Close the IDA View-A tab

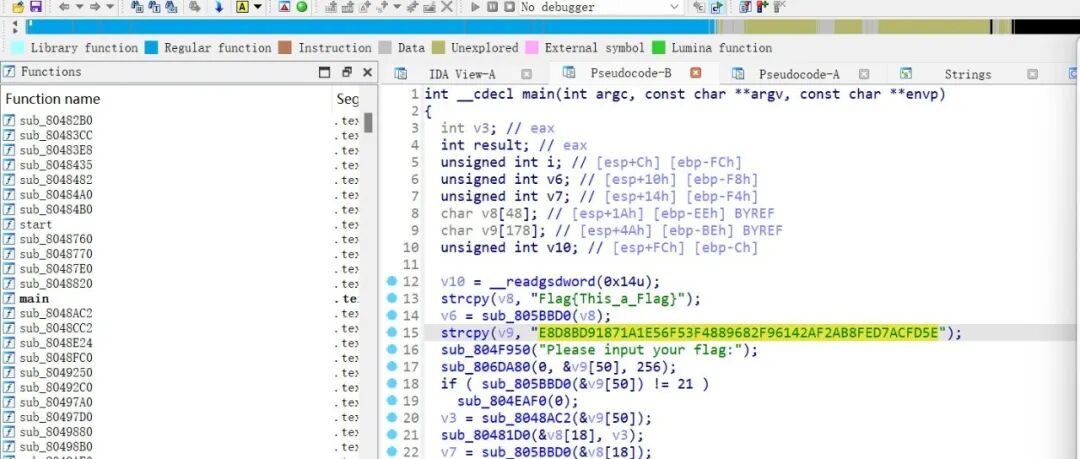coord(526,74)
